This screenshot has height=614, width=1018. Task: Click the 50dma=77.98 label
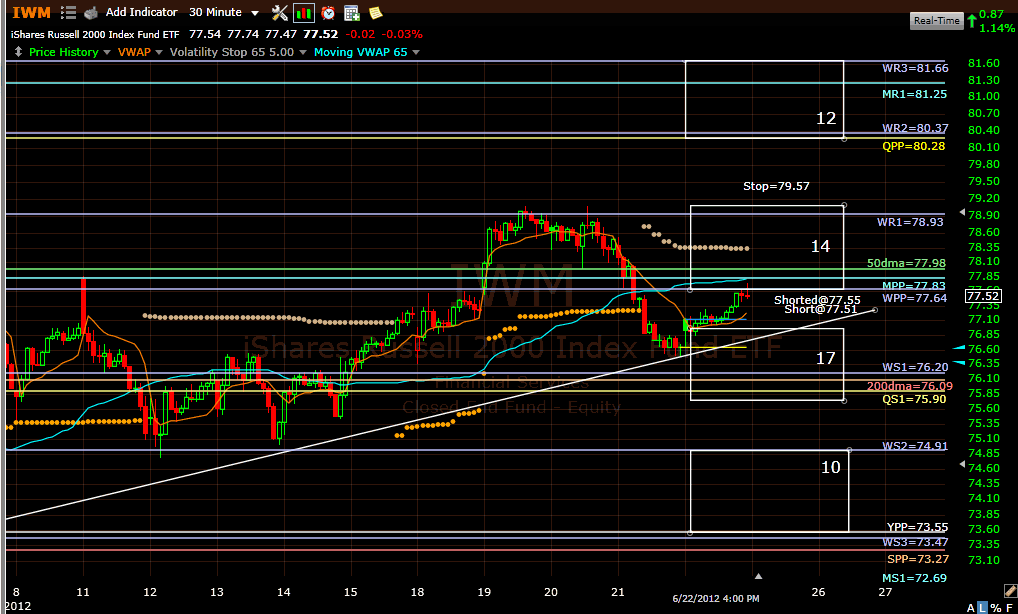(x=906, y=264)
